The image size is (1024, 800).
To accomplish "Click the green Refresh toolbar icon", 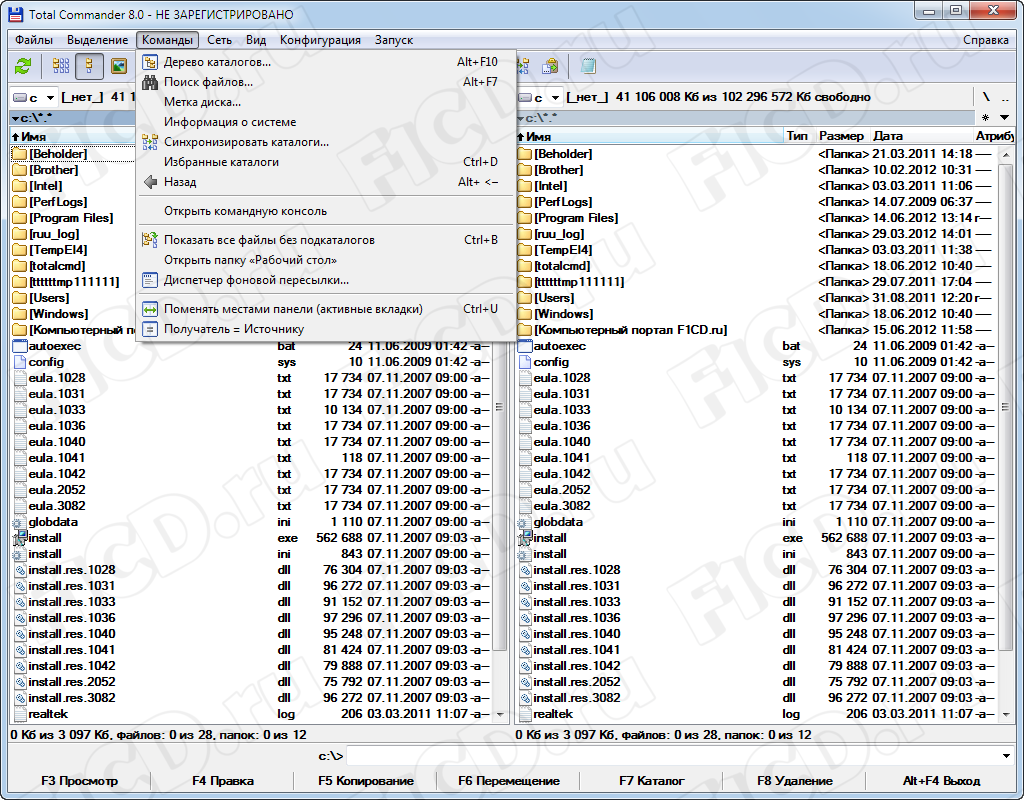I will click(24, 66).
